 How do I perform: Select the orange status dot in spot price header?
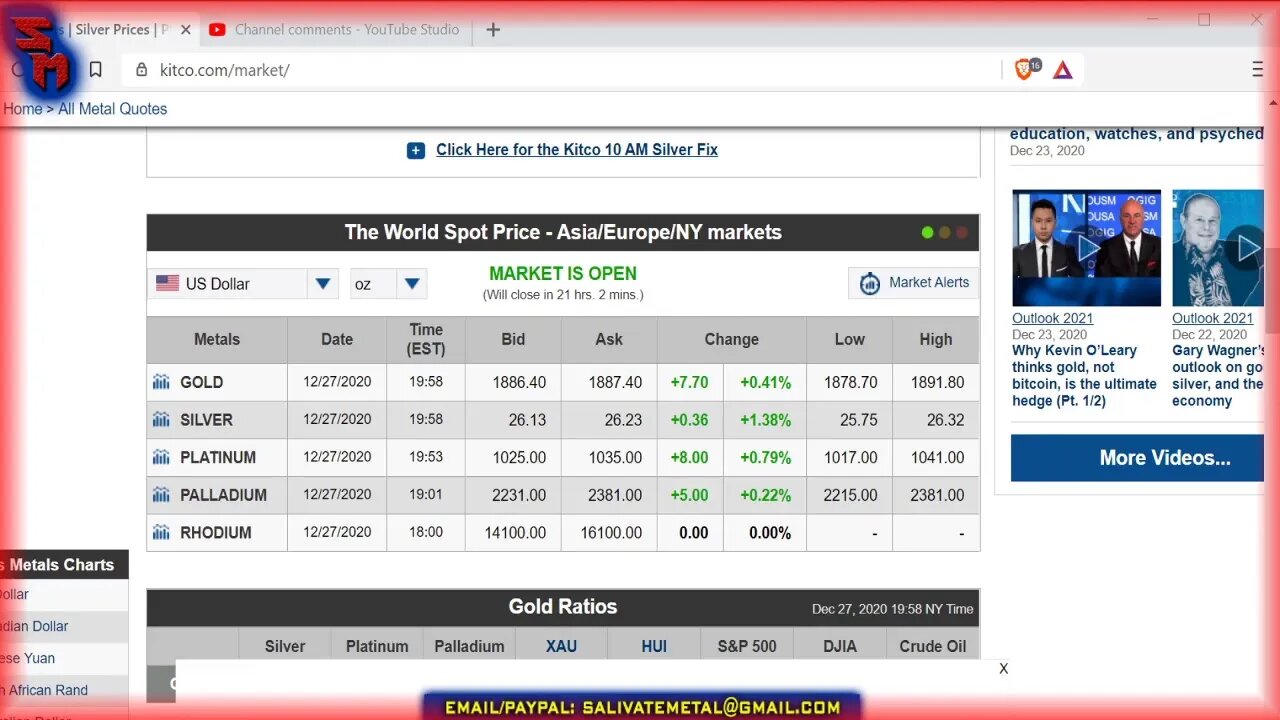945,233
